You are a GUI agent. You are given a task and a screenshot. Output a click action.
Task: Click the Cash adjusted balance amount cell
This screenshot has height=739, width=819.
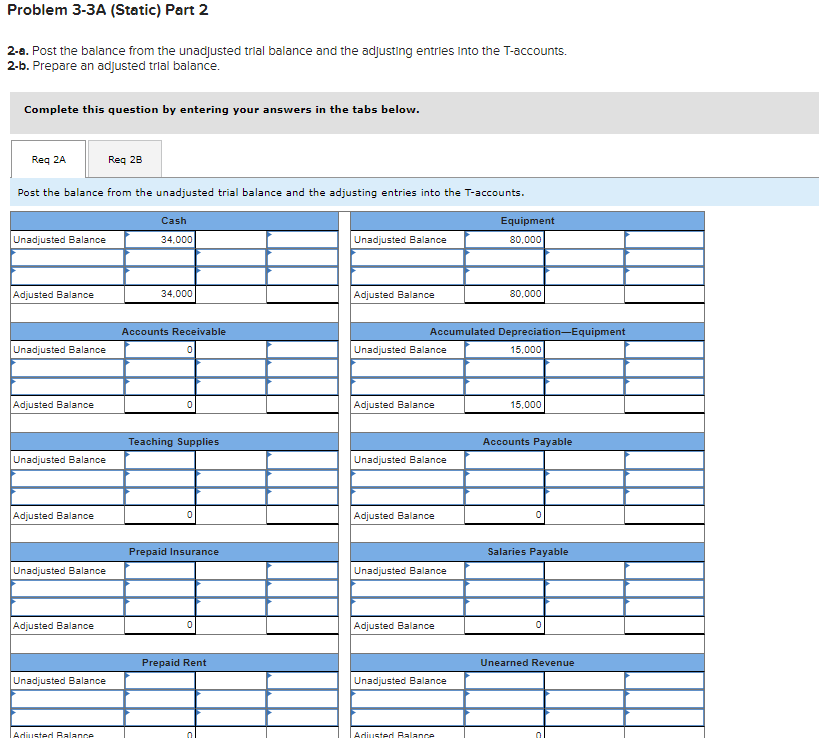(x=160, y=293)
